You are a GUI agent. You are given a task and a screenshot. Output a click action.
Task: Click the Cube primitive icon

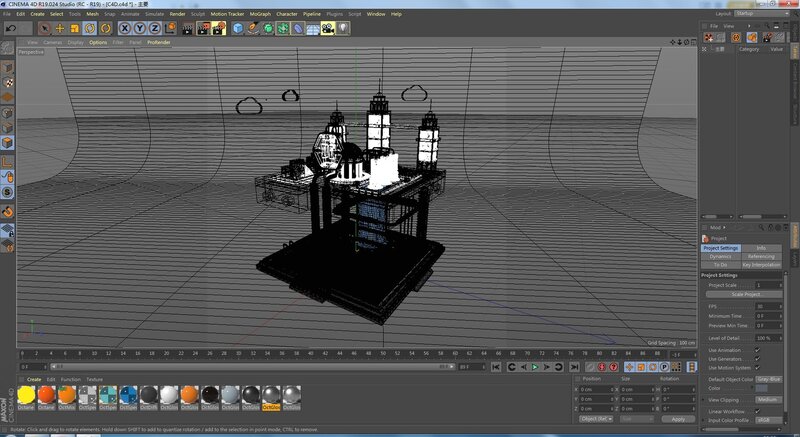tap(239, 28)
